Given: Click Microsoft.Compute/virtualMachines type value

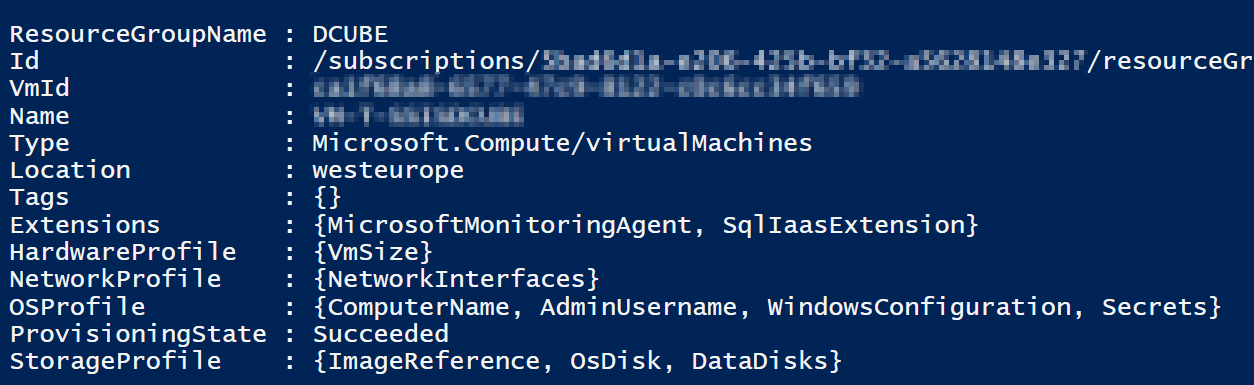Looking at the screenshot, I should point(562,143).
